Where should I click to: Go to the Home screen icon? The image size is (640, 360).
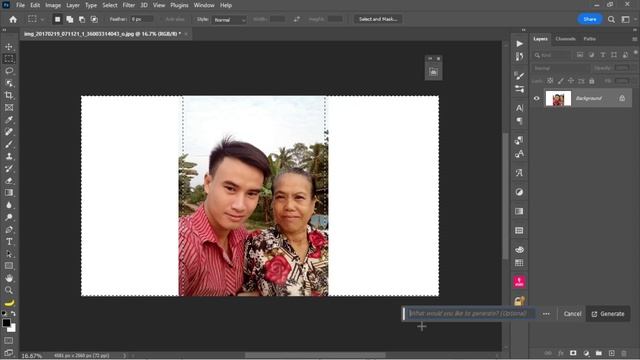point(13,19)
